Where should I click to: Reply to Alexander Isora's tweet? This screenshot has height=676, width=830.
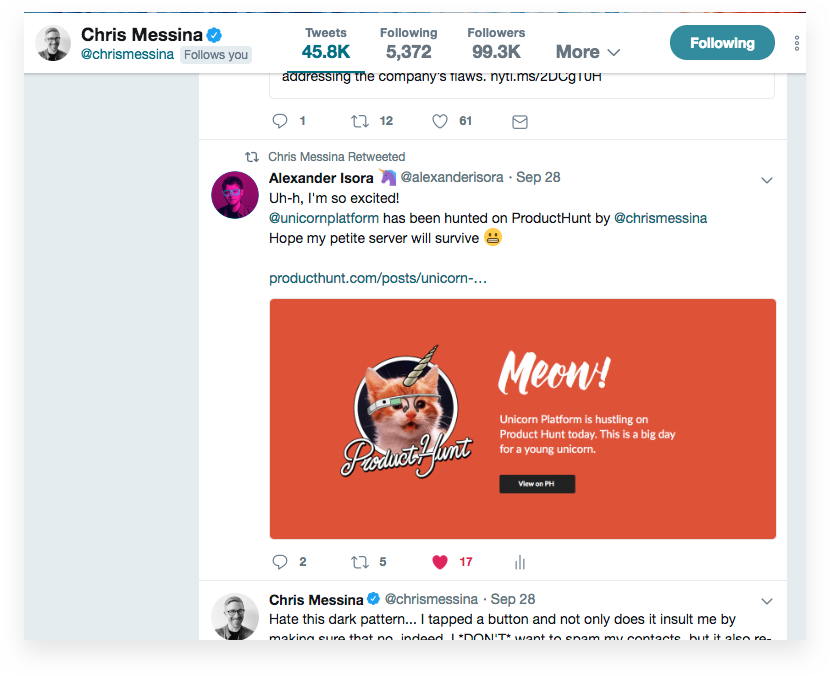pos(280,562)
